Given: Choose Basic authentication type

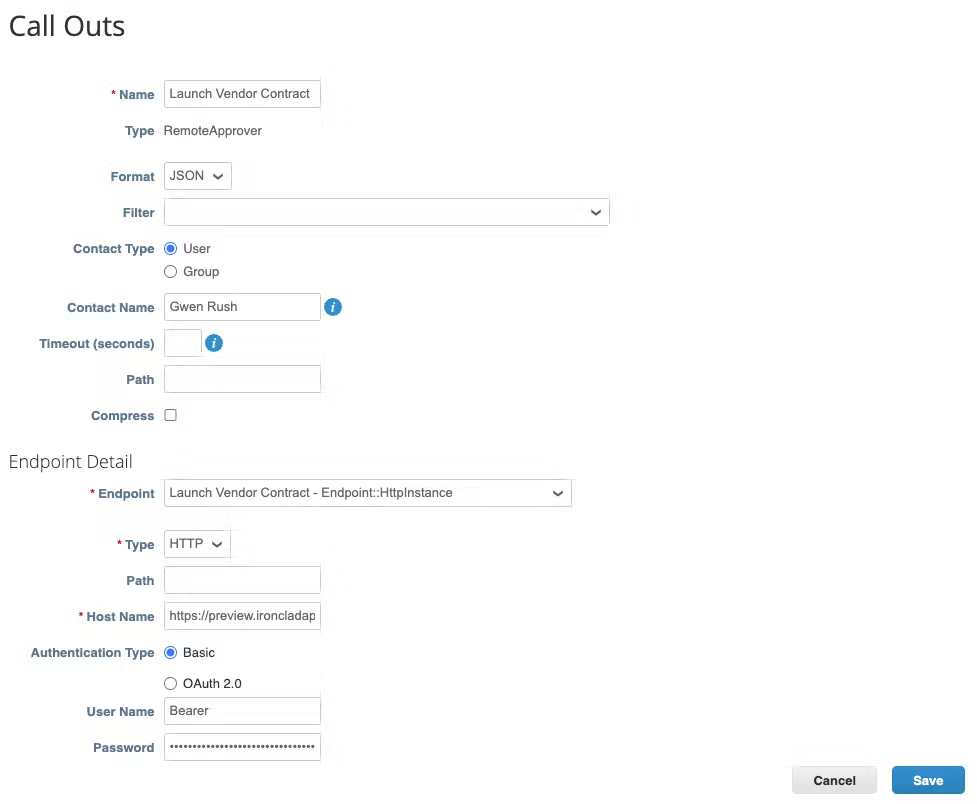Looking at the screenshot, I should (170, 653).
